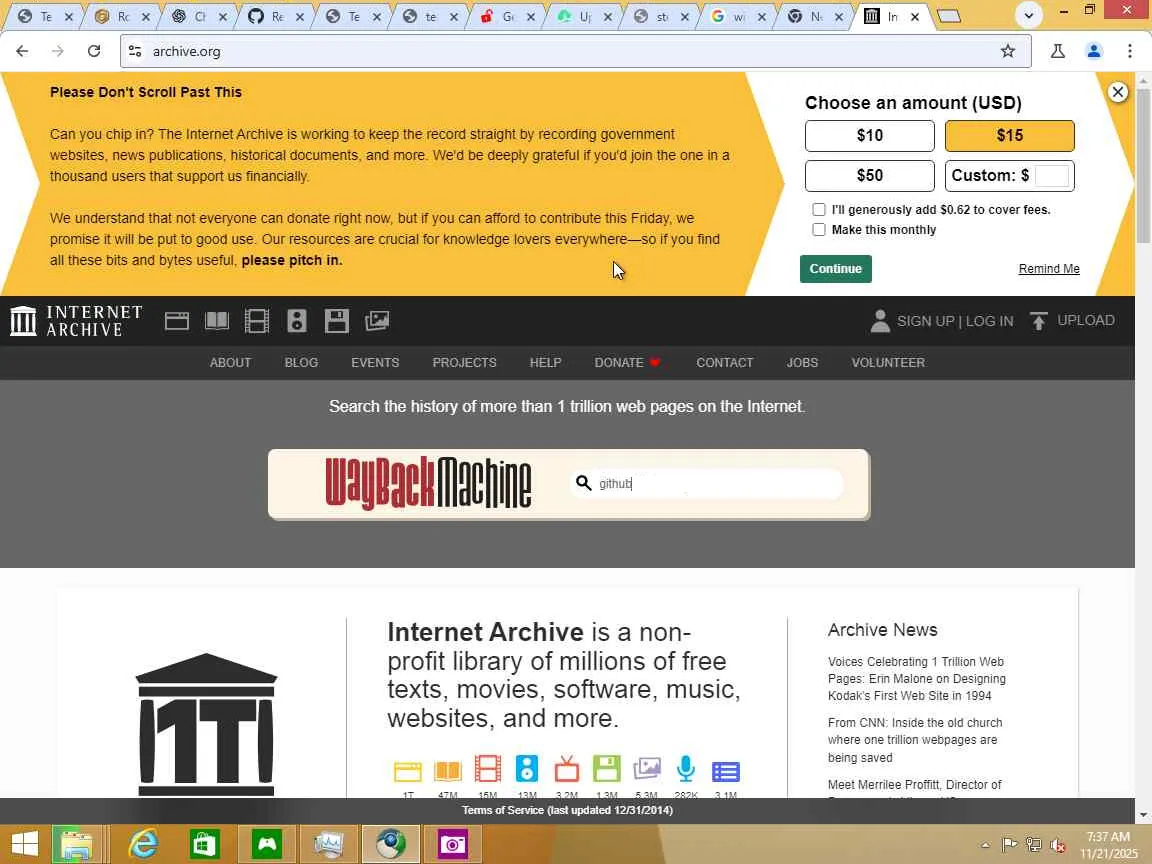
Task: Open the BLOG menu item
Action: click(300, 362)
